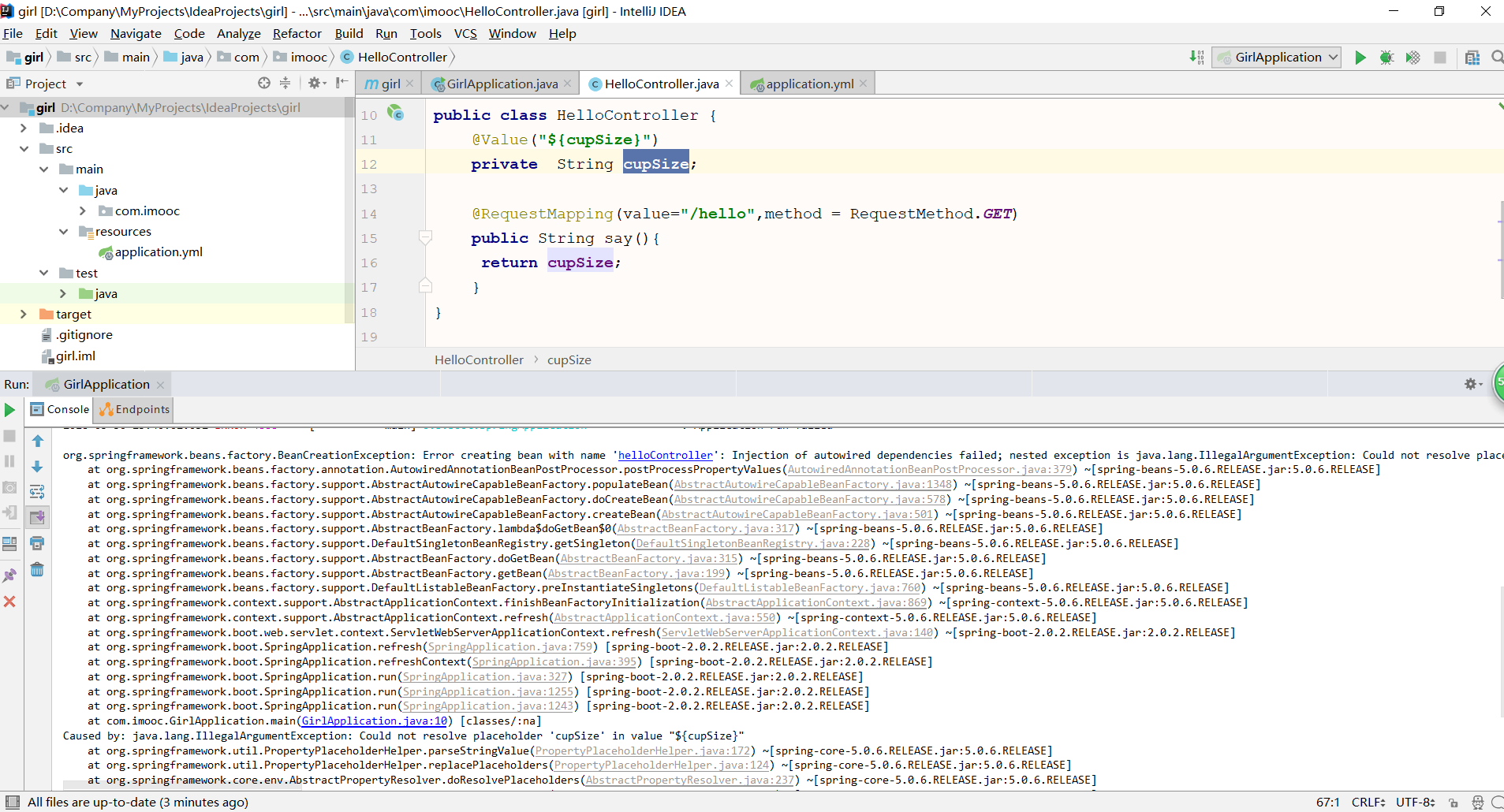Screen dimensions: 1504x812
Task: Click the Run panel stop icon
Action: click(x=9, y=436)
